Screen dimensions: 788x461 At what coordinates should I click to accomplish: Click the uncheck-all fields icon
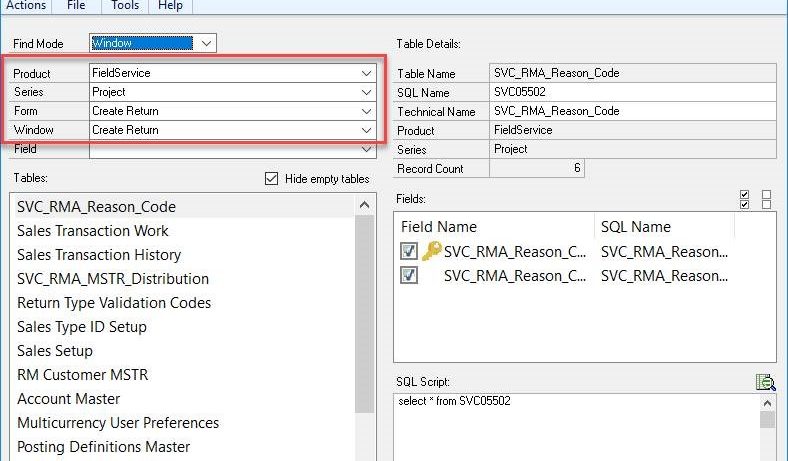coord(766,199)
